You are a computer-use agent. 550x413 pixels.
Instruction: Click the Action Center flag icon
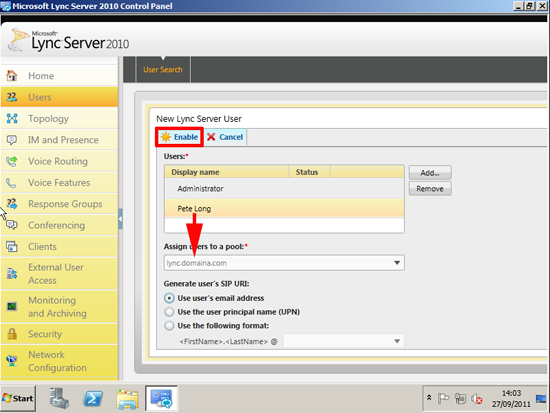443,398
